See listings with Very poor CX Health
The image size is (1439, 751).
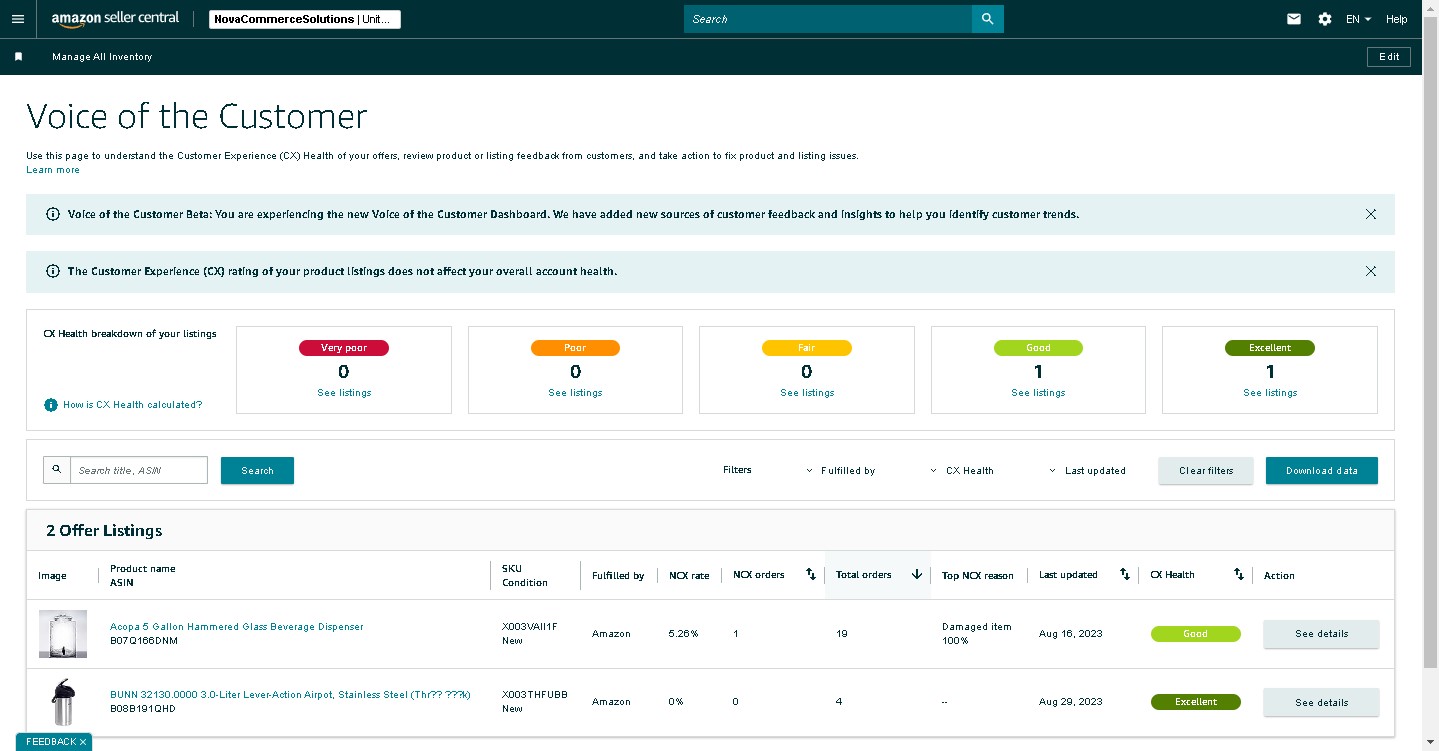[x=344, y=393]
